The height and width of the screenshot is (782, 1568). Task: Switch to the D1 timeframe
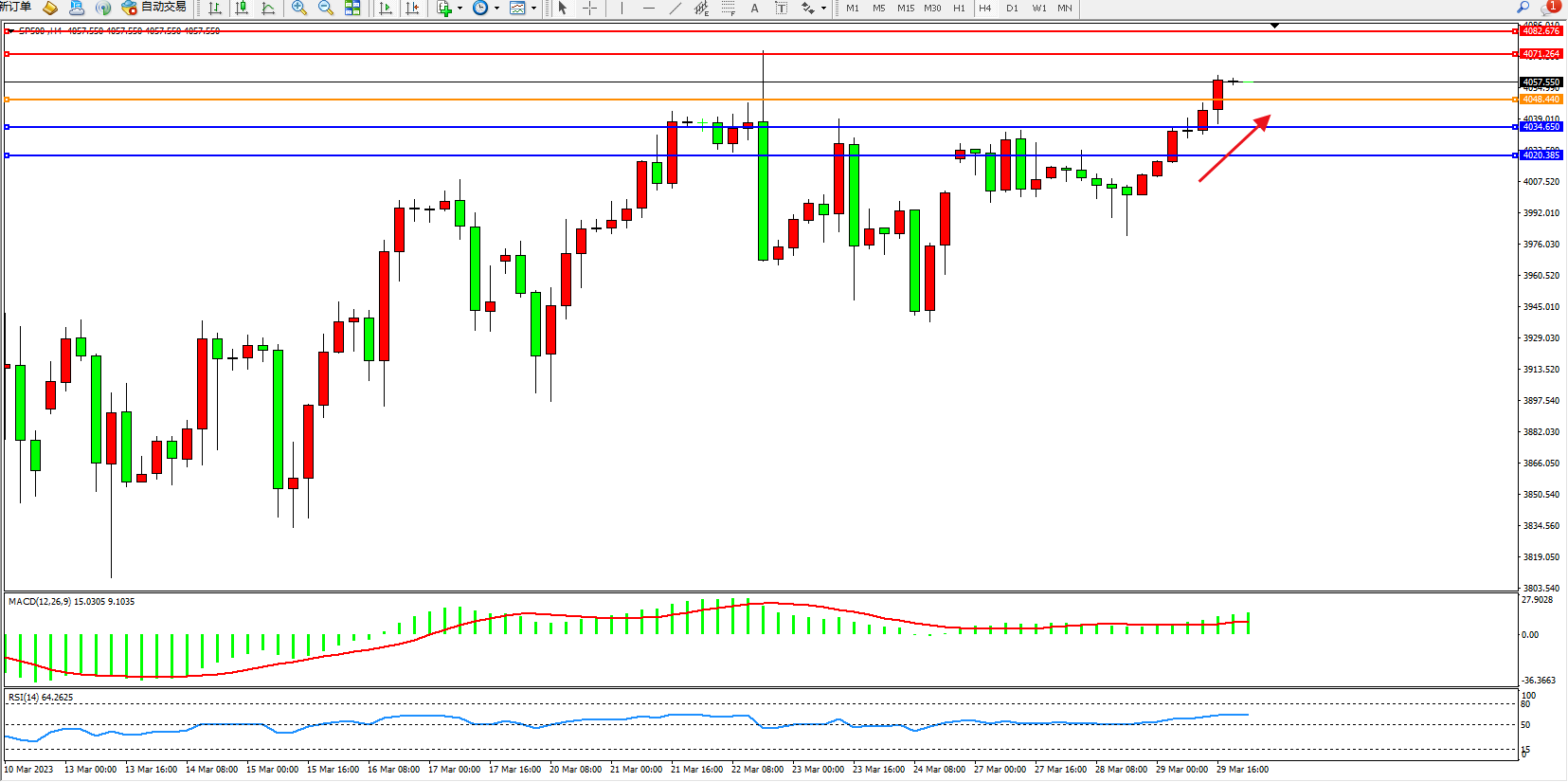1012,9
